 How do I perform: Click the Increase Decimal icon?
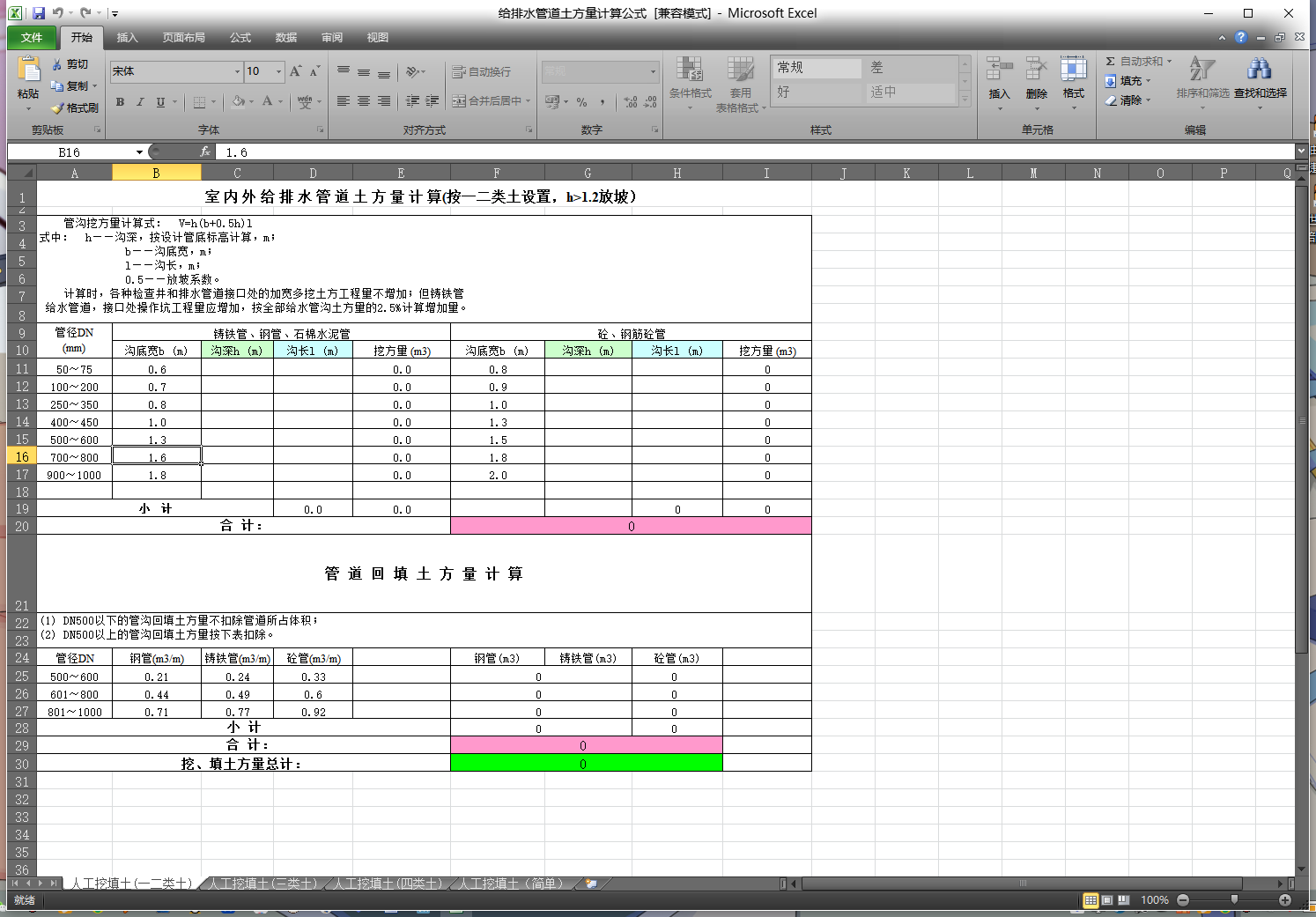[631, 102]
